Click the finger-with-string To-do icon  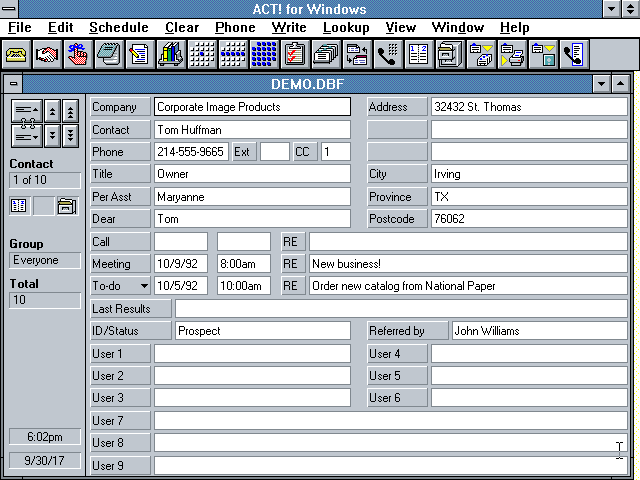(x=78, y=54)
